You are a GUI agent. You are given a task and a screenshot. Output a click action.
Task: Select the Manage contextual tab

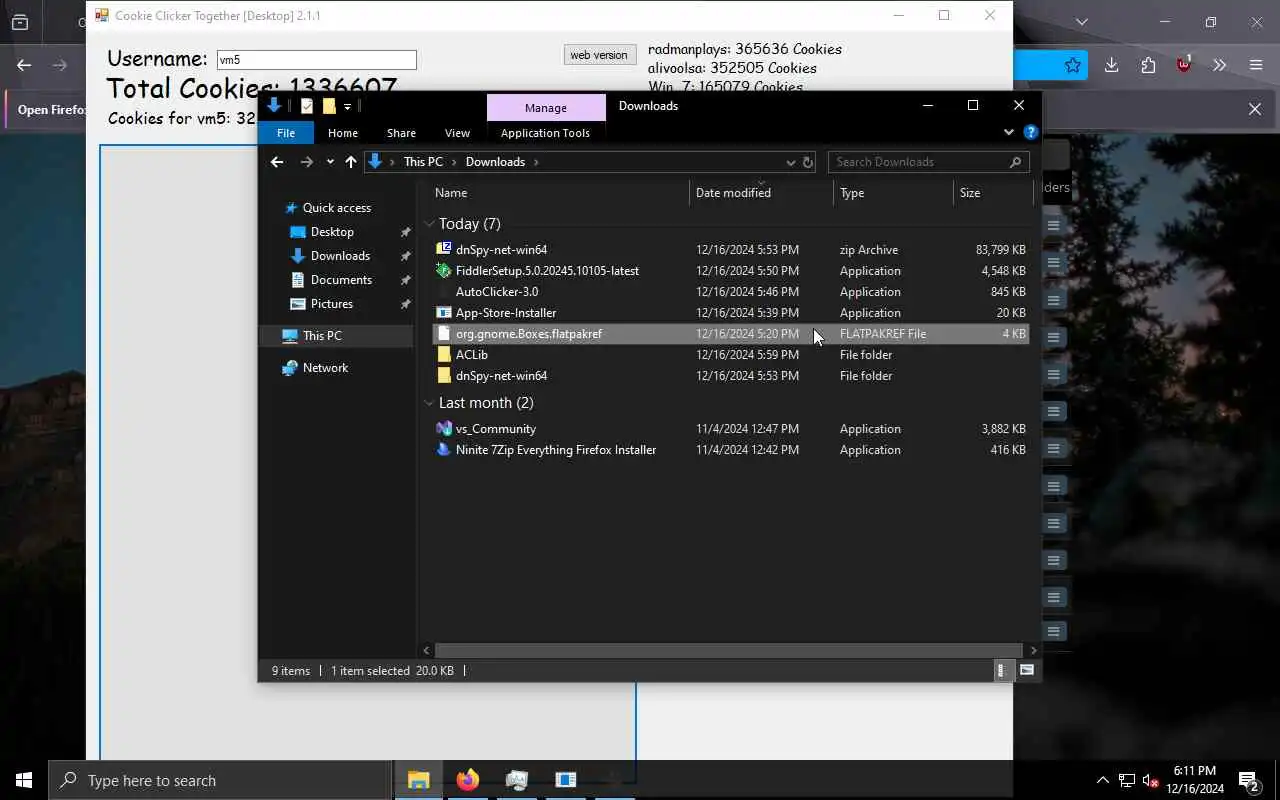[546, 108]
